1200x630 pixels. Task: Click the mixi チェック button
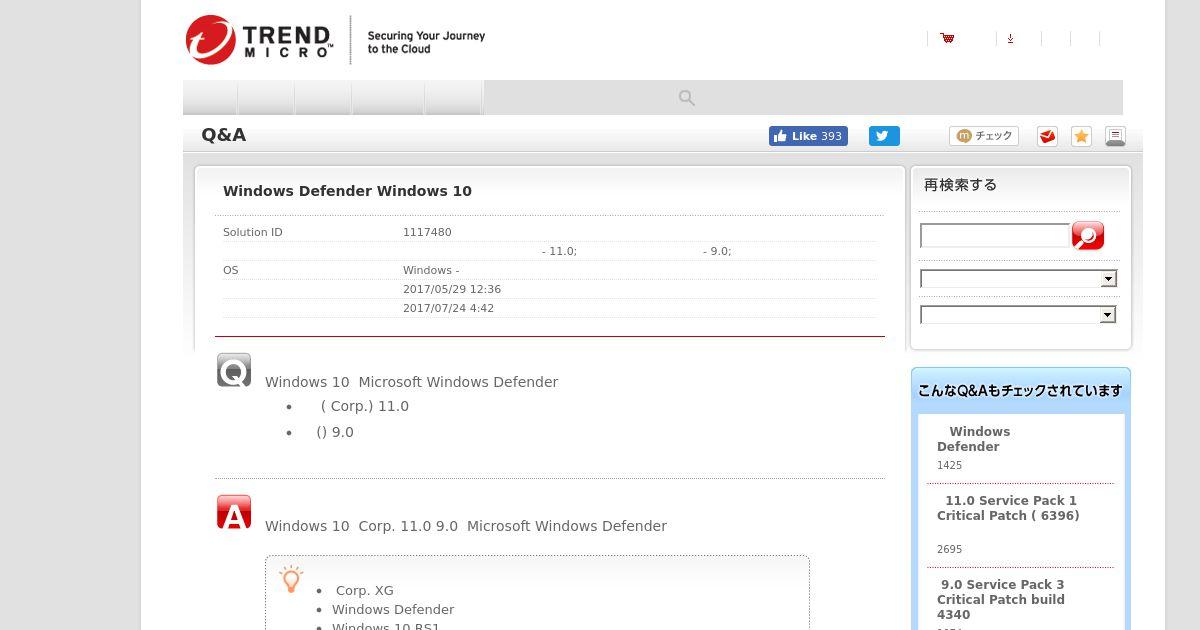point(984,136)
